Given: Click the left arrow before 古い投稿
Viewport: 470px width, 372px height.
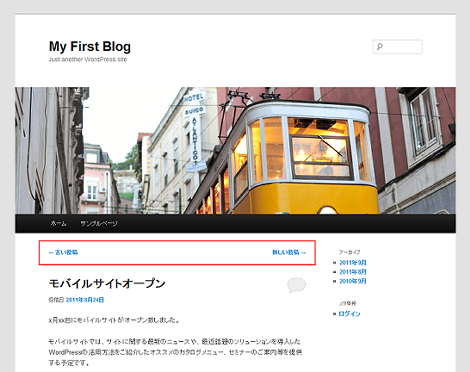Looking at the screenshot, I should pos(51,253).
